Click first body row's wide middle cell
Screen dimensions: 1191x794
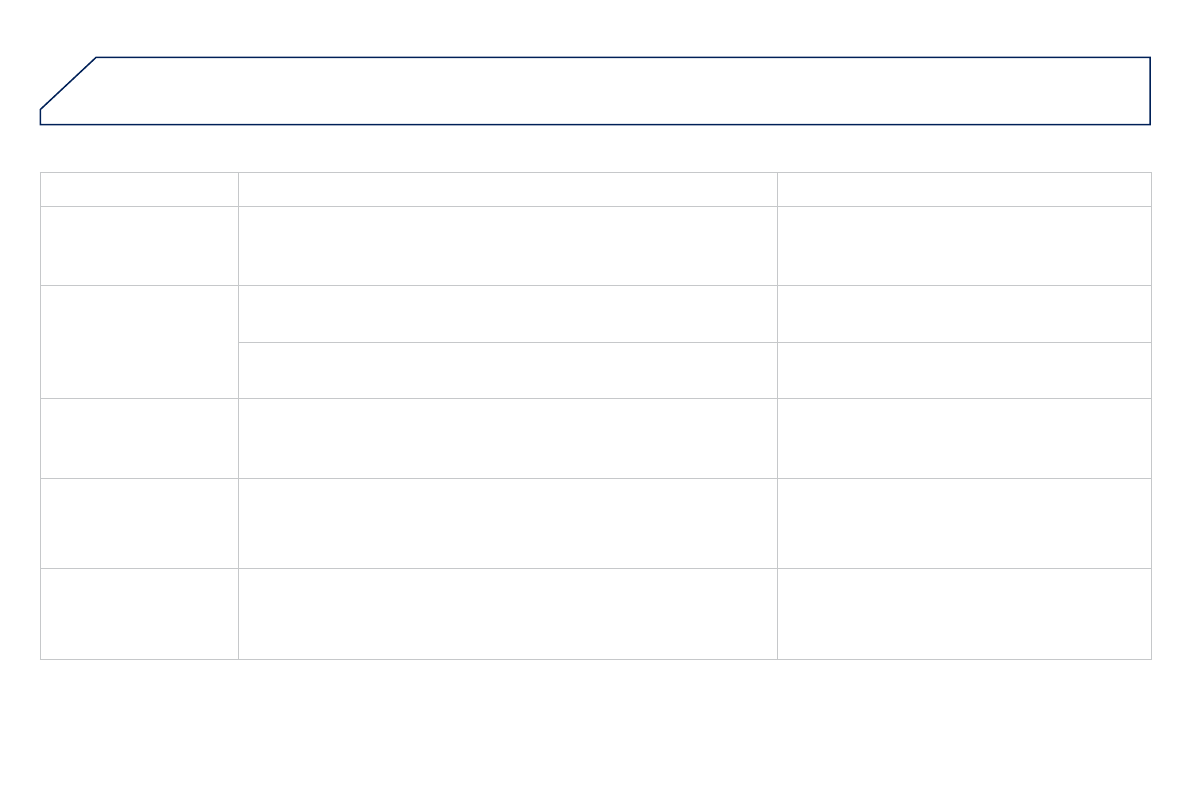point(507,246)
